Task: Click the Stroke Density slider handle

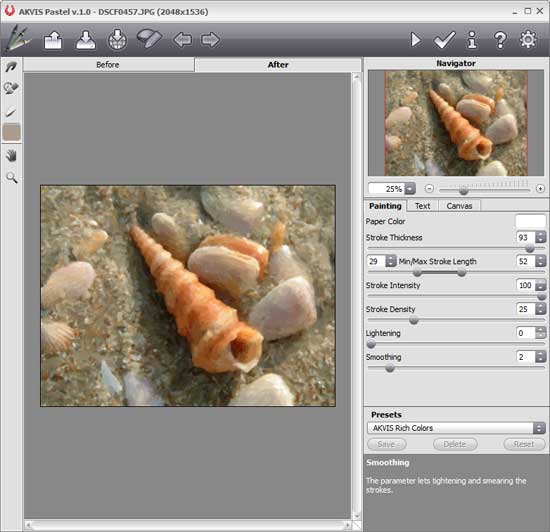Action: [x=414, y=320]
